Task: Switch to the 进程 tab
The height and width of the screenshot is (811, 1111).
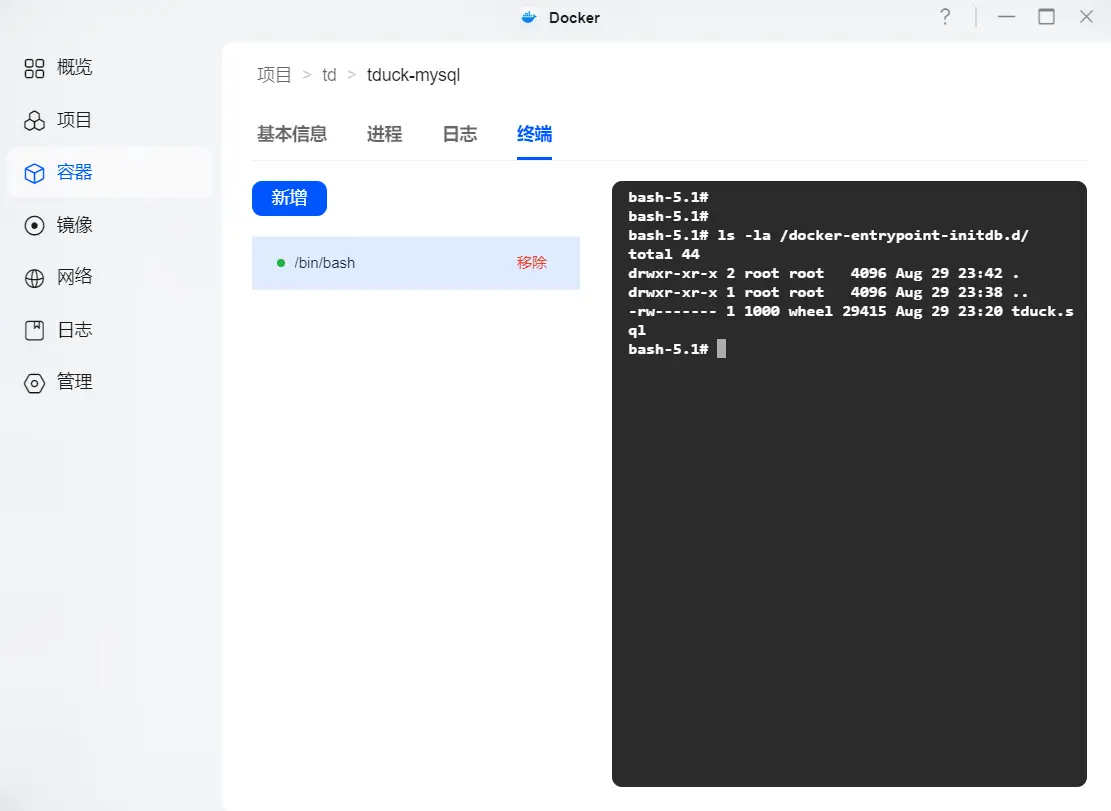Action: 384,134
